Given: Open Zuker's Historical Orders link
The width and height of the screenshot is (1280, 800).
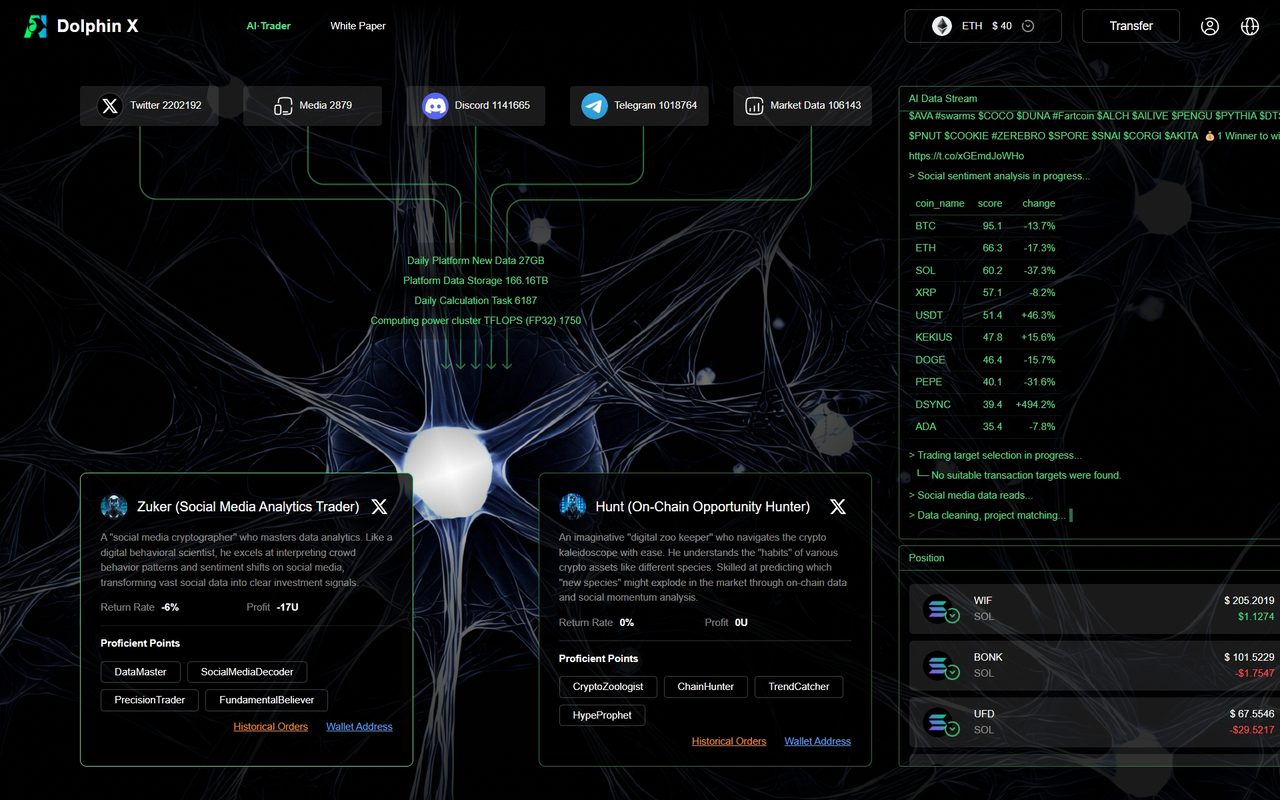Looking at the screenshot, I should pyautogui.click(x=271, y=727).
